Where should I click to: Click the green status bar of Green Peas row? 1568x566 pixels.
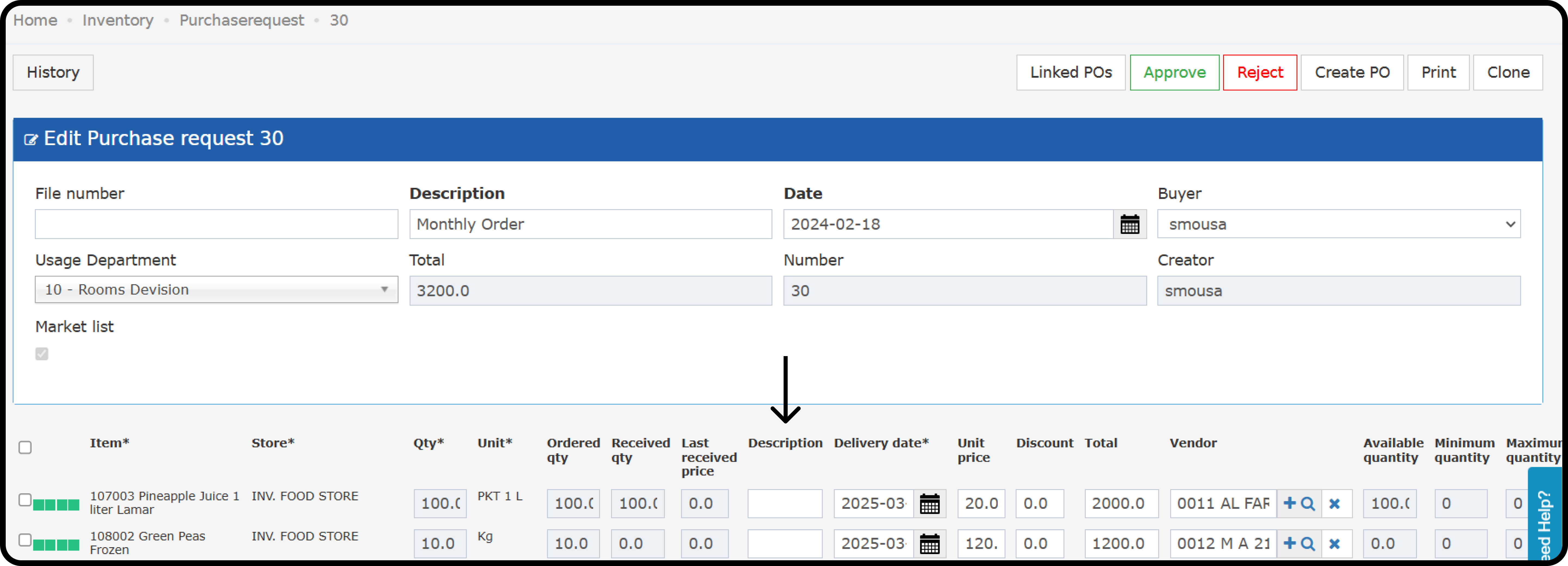point(56,545)
